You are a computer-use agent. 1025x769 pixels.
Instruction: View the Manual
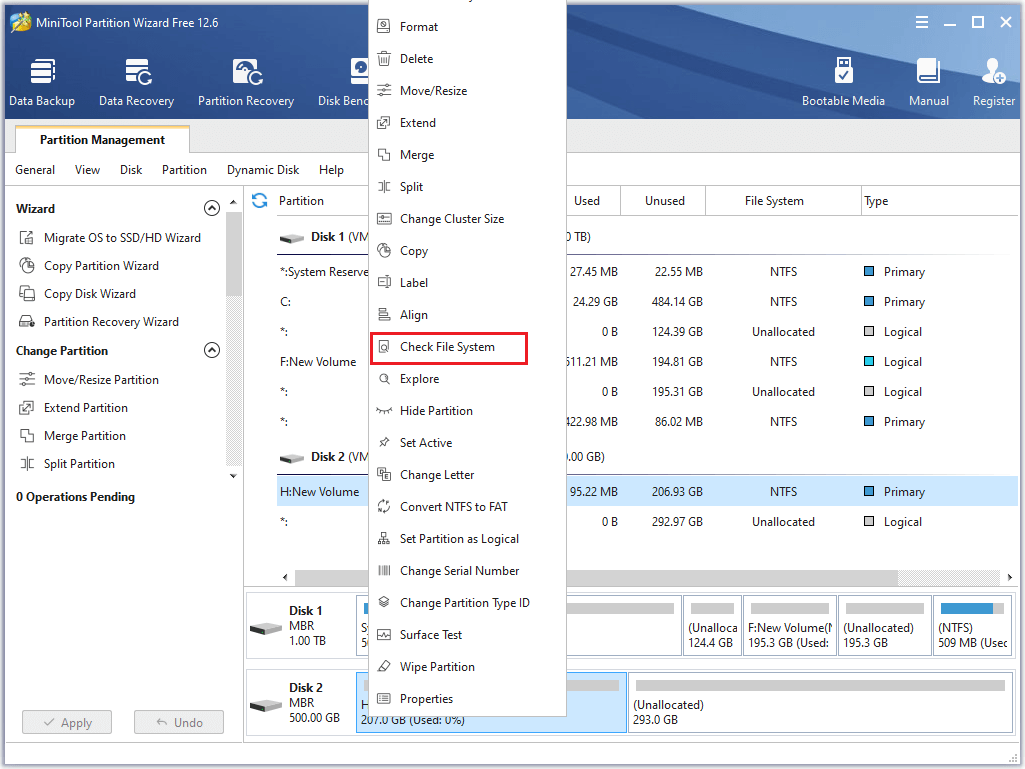click(x=928, y=80)
